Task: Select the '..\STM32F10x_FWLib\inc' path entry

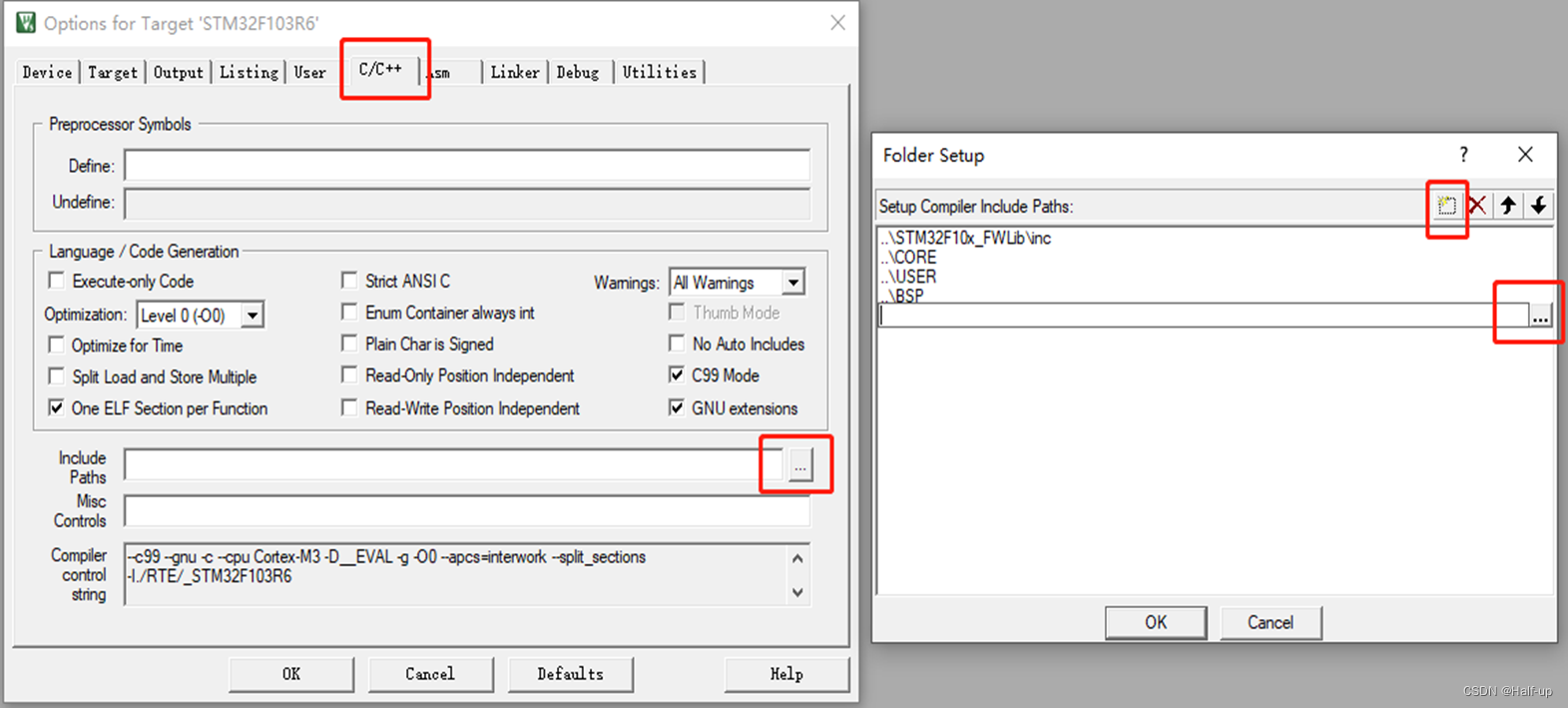Action: [965, 239]
